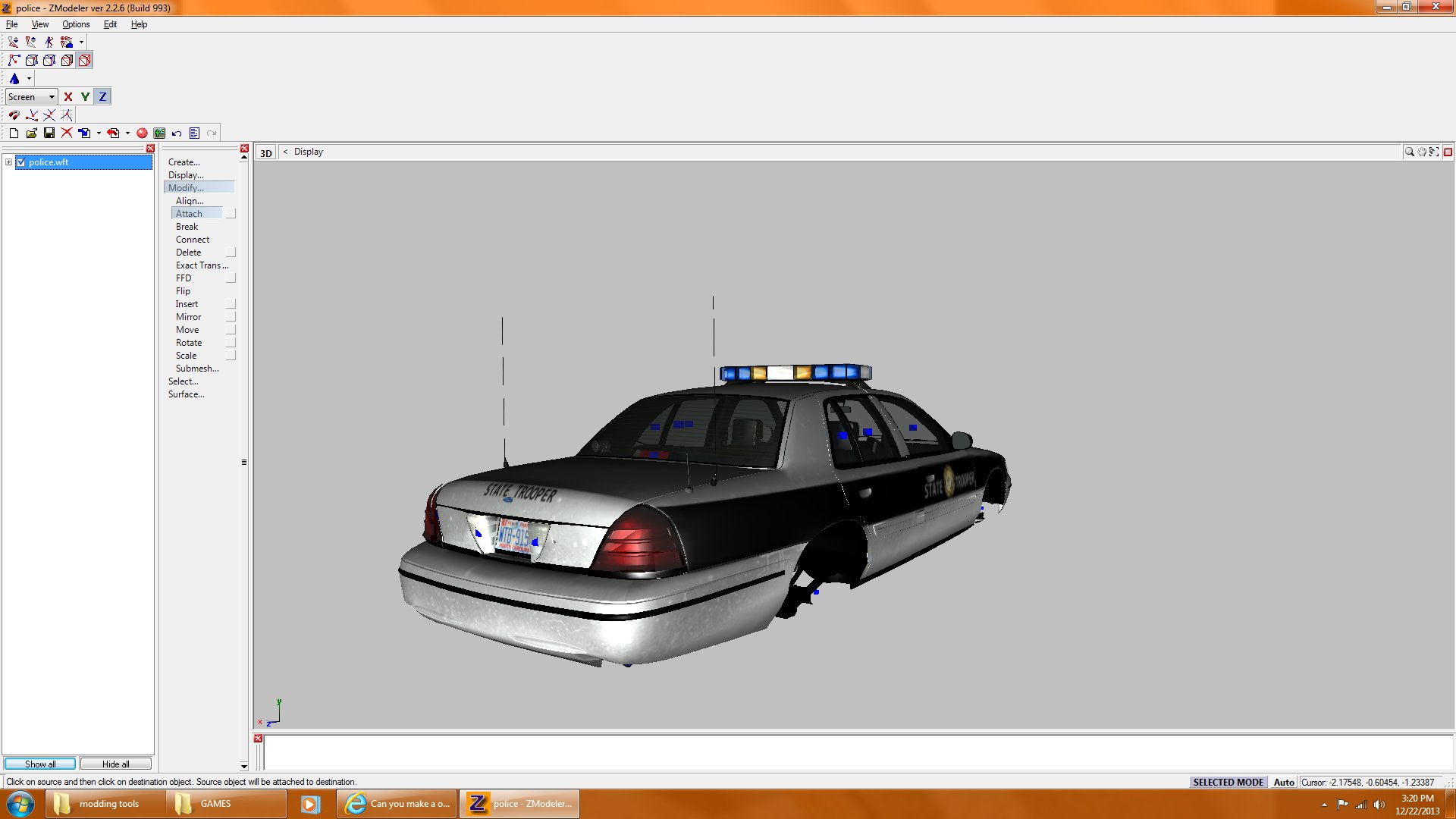Click the magnet snap tool icon

(x=14, y=115)
